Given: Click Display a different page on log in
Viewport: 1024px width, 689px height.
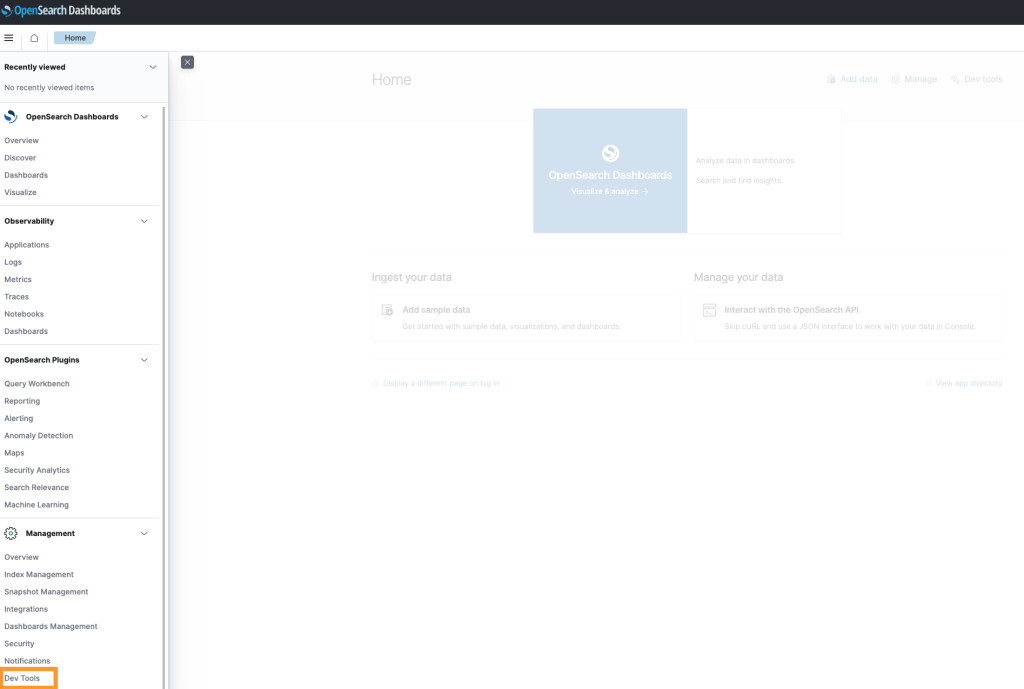Looking at the screenshot, I should tap(441, 383).
